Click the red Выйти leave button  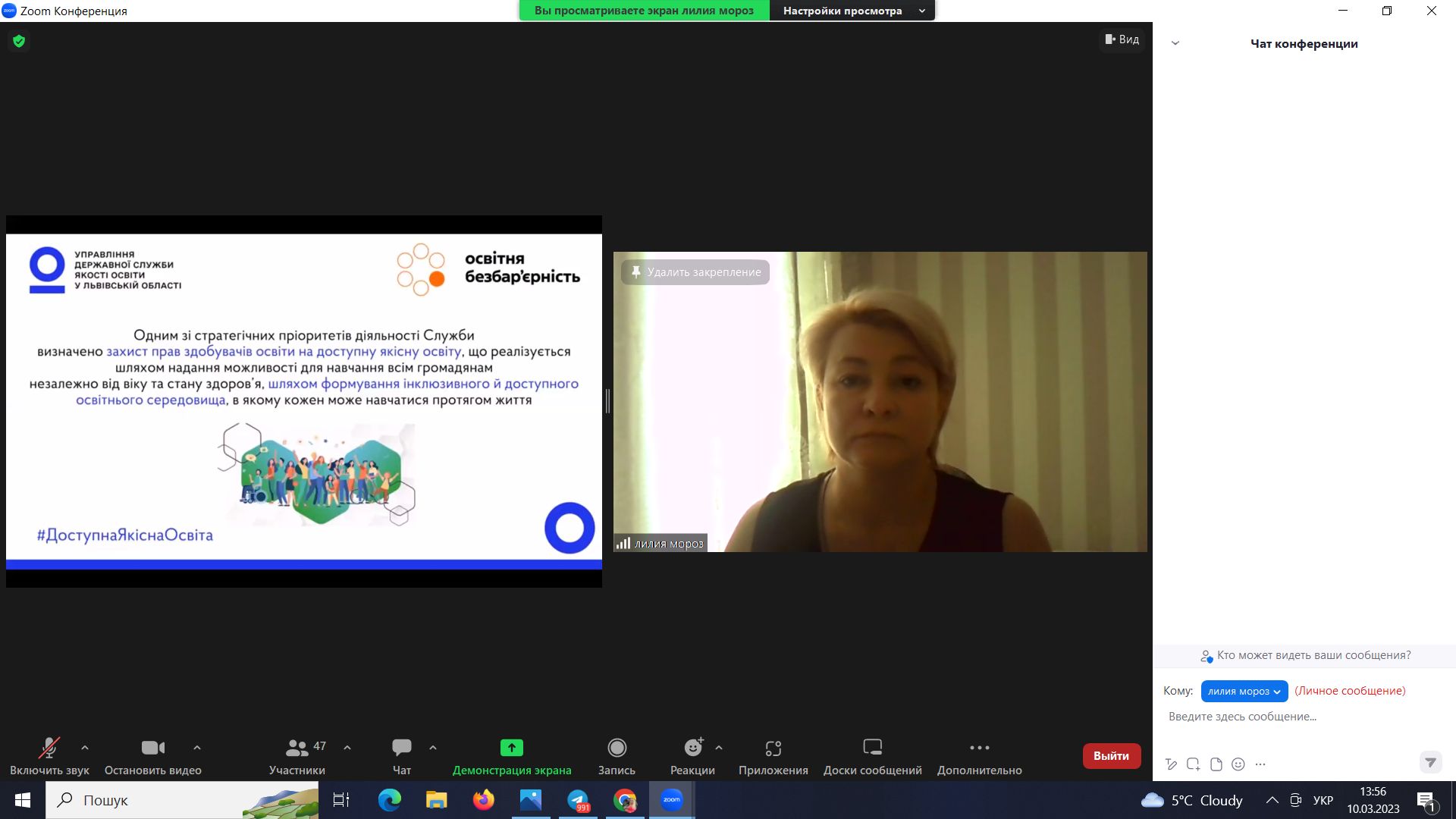[1112, 756]
